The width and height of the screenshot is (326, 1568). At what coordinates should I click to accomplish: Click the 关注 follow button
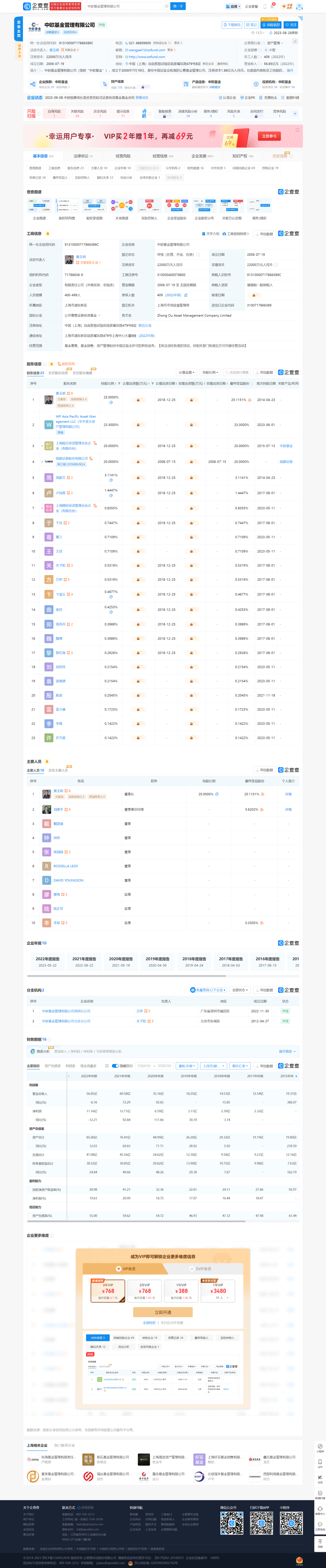[x=291, y=25]
